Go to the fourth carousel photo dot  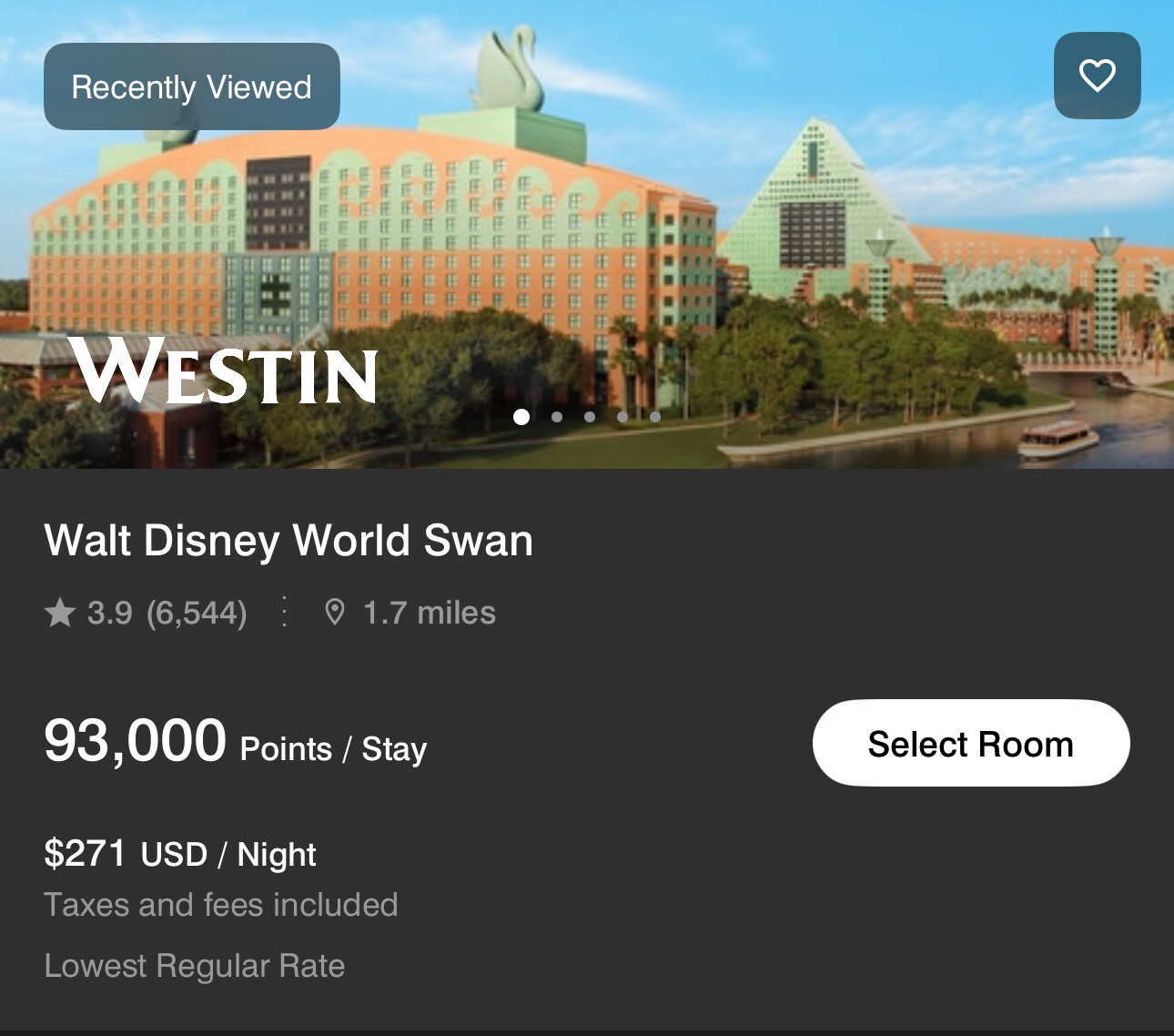622,417
